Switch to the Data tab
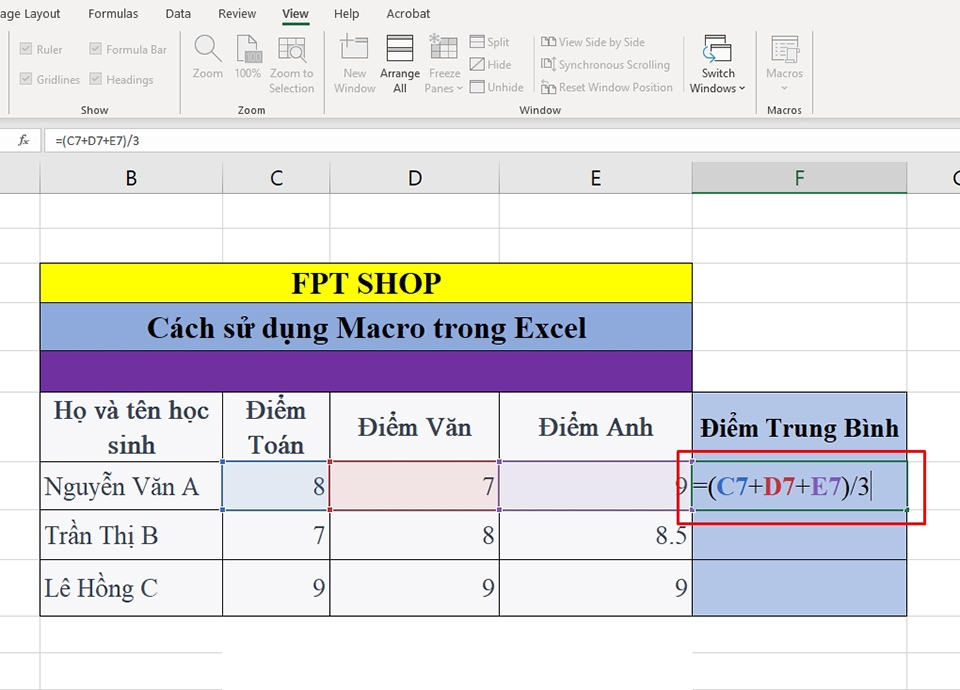Image resolution: width=960 pixels, height=690 pixels. [x=178, y=13]
